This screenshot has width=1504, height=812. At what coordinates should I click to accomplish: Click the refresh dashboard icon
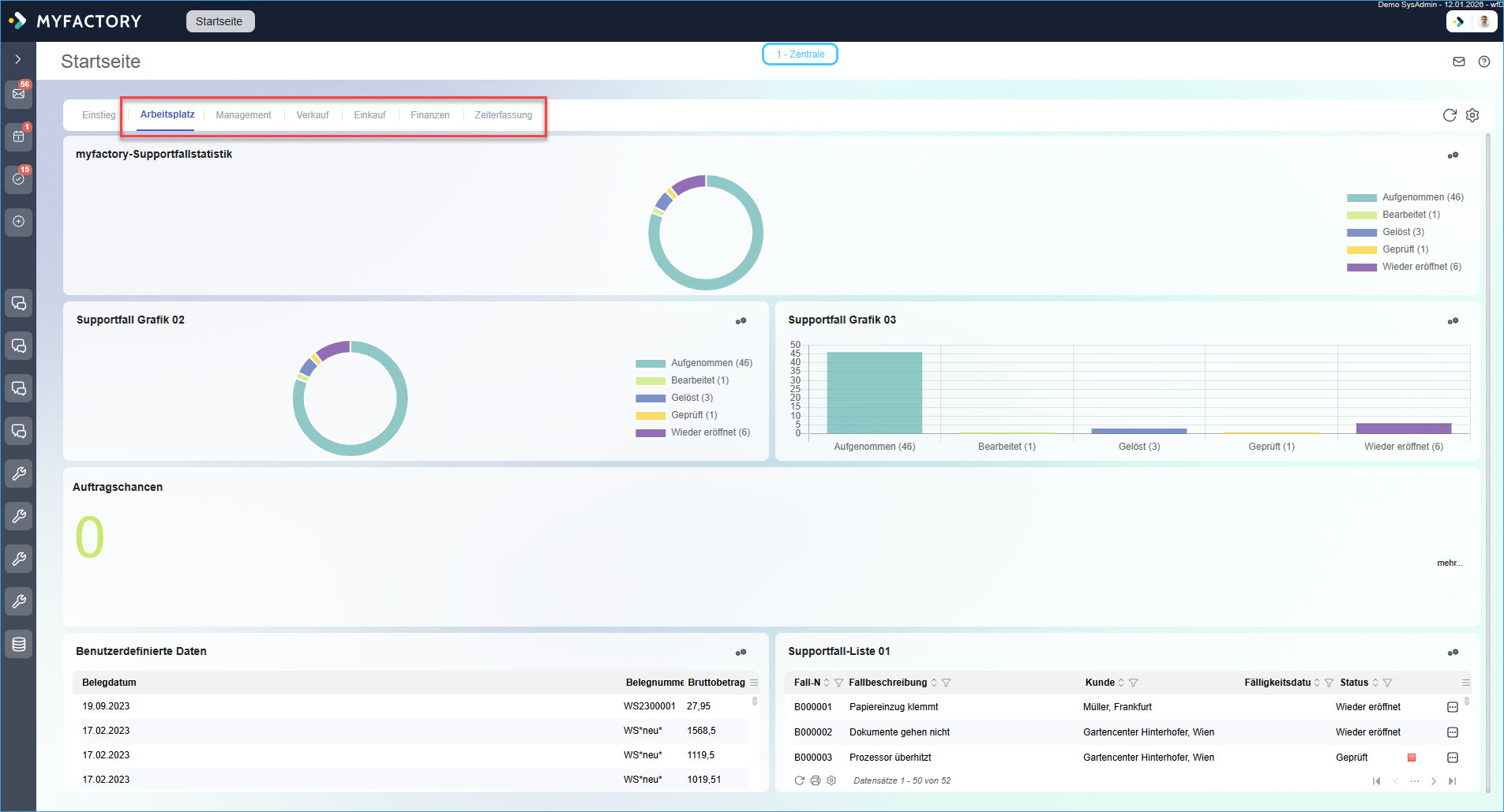click(x=1449, y=115)
